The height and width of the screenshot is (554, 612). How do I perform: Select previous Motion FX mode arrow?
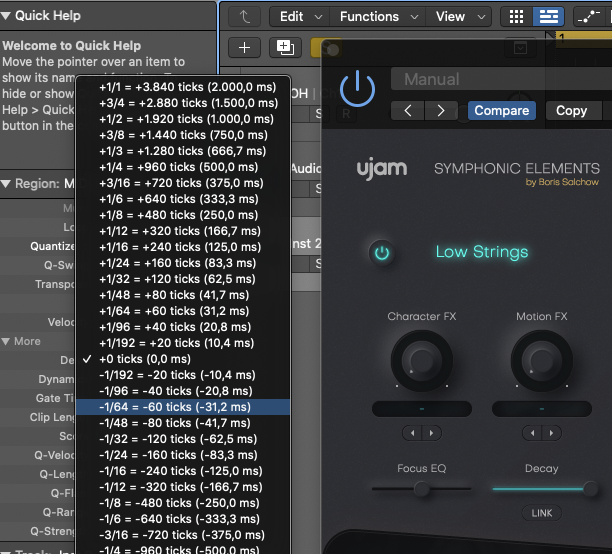point(532,433)
